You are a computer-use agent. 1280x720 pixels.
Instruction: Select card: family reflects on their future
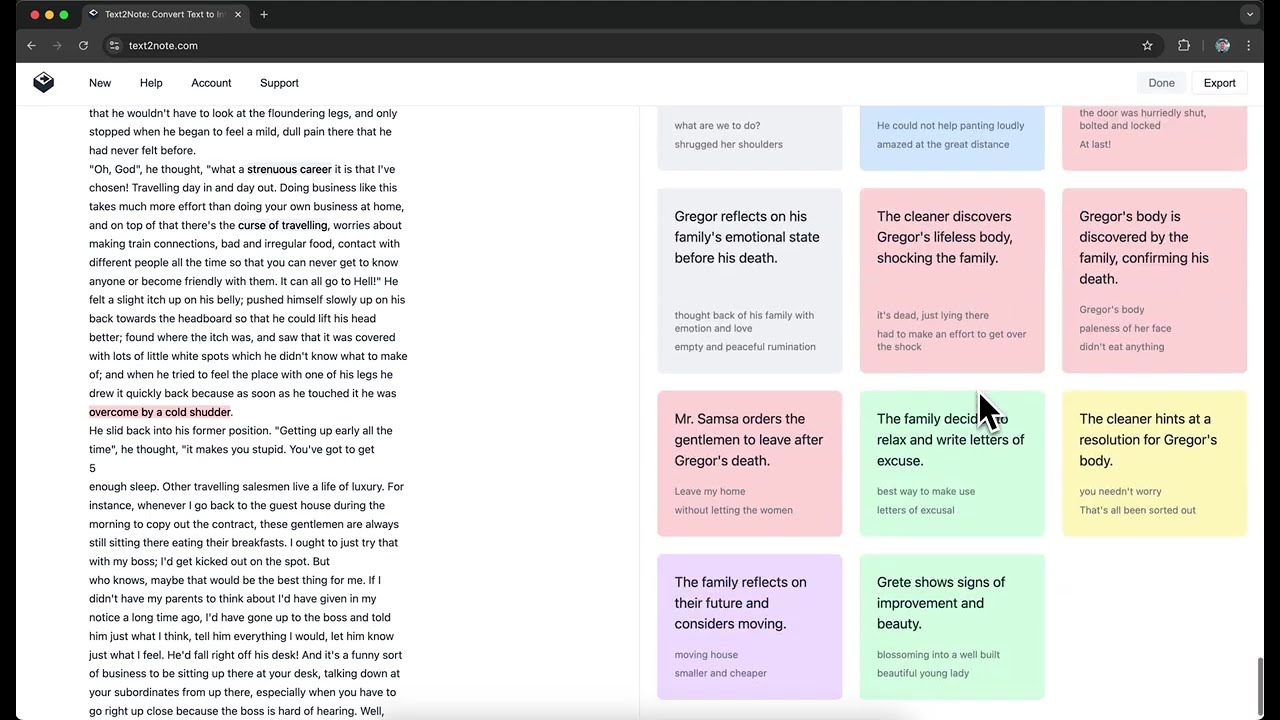coord(750,627)
